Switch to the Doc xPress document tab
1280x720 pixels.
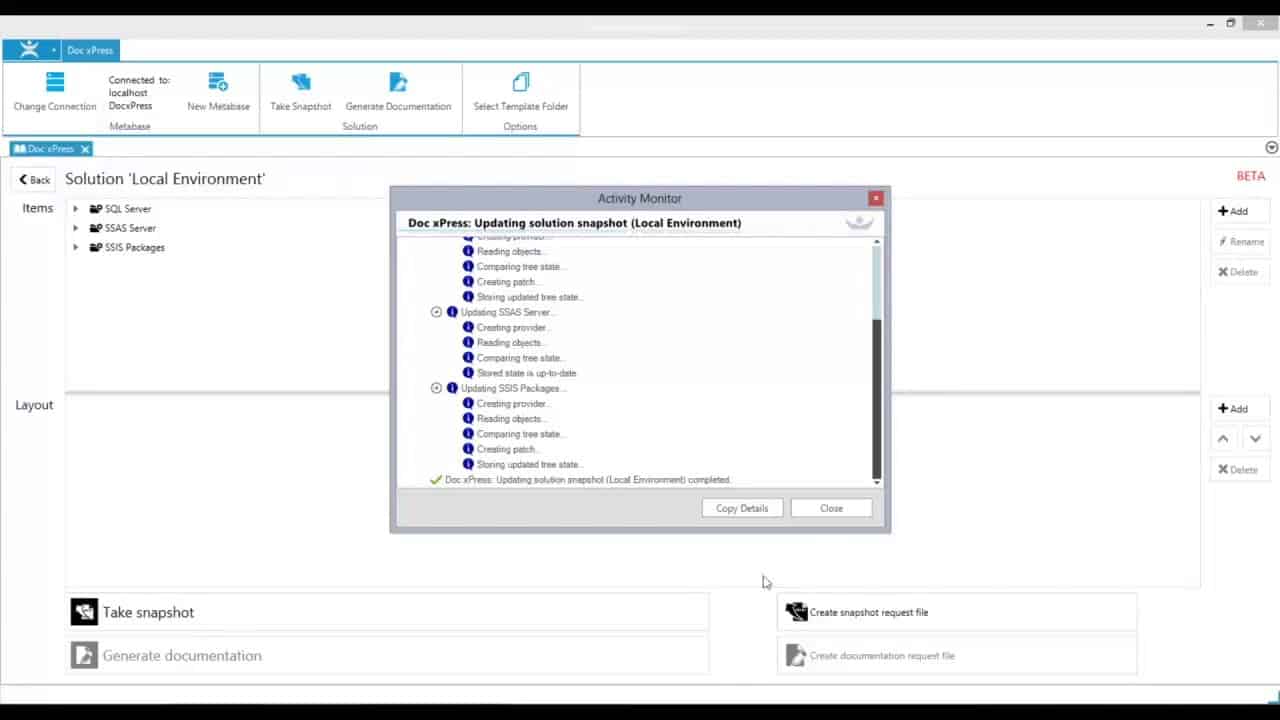(x=45, y=148)
